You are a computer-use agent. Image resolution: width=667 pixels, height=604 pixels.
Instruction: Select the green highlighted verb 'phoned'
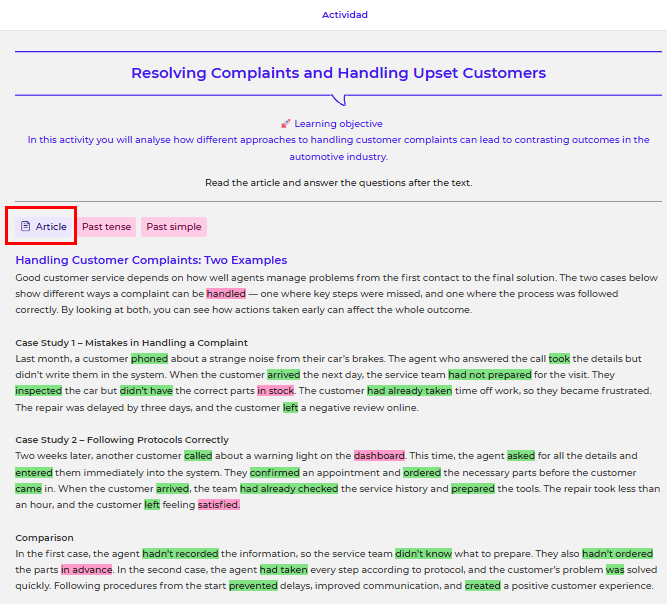149,358
